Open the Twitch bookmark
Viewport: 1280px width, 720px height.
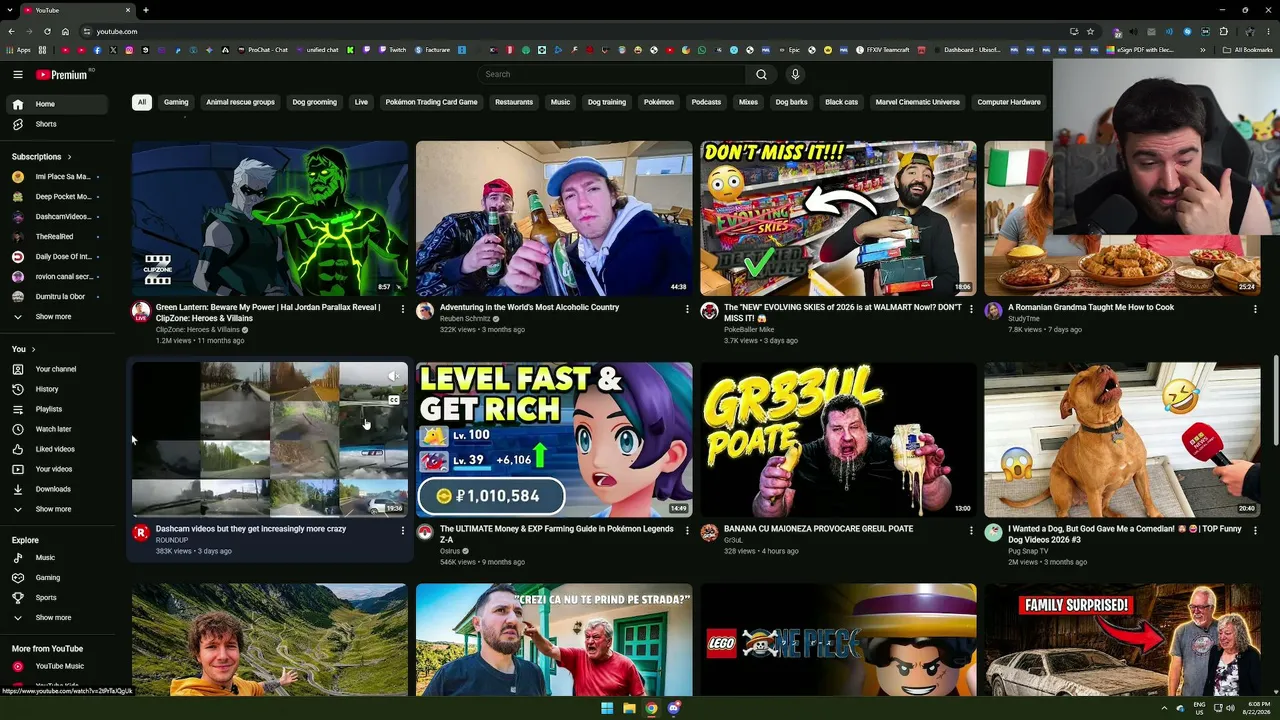tap(391, 50)
